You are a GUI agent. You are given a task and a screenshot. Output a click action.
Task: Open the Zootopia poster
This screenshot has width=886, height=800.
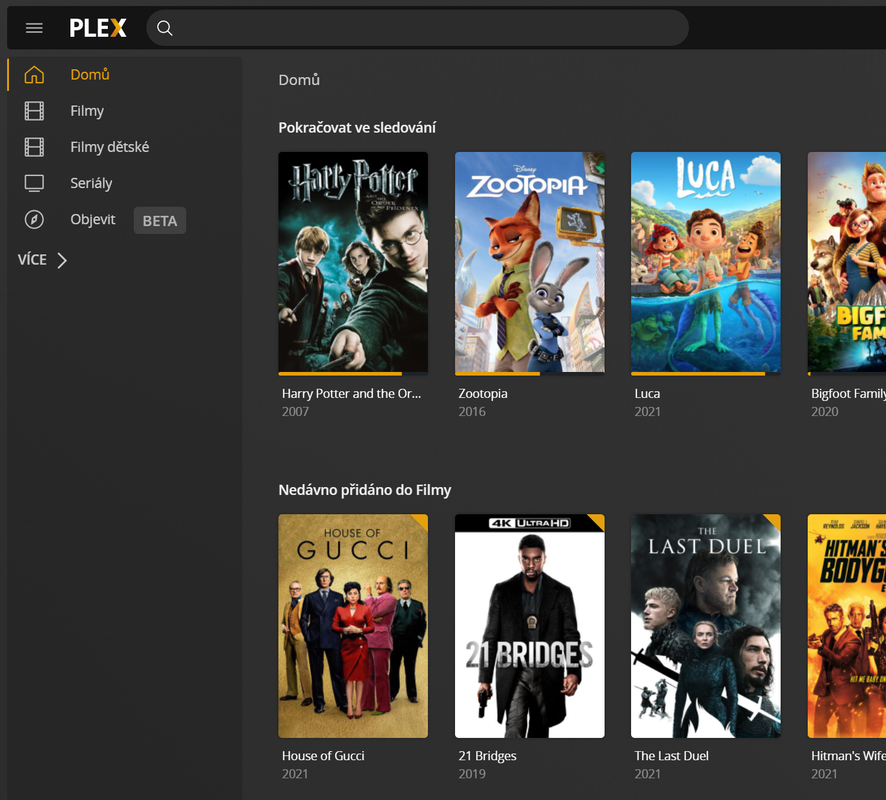[x=529, y=262]
